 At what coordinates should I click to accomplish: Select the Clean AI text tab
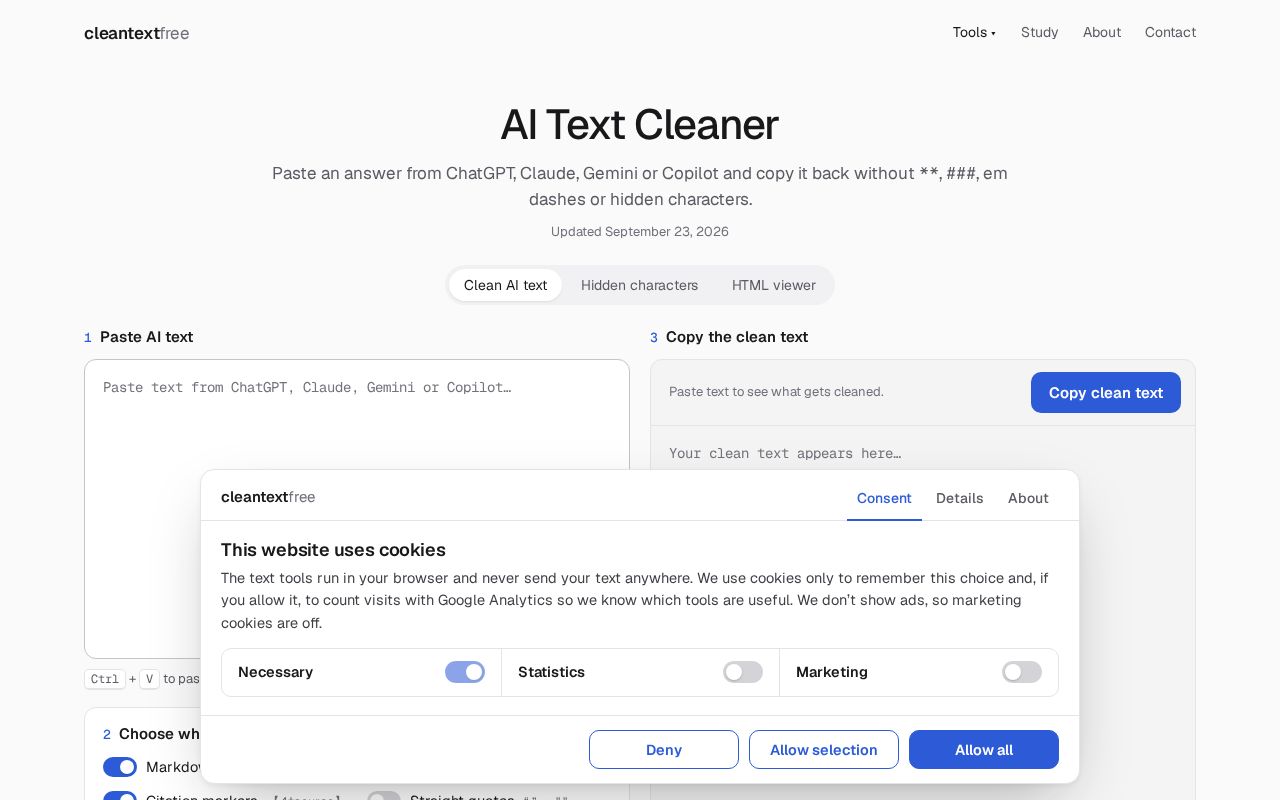point(505,285)
